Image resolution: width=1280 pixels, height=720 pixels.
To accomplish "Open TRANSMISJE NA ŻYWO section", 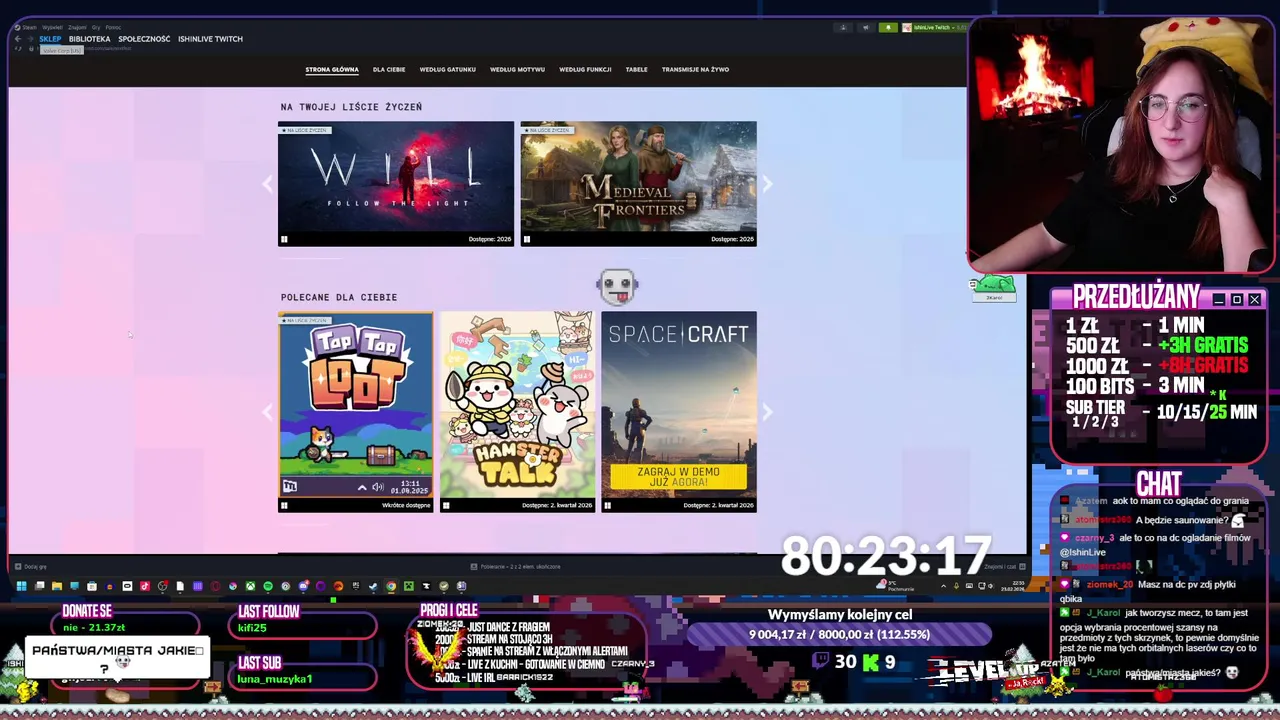I will 695,70.
